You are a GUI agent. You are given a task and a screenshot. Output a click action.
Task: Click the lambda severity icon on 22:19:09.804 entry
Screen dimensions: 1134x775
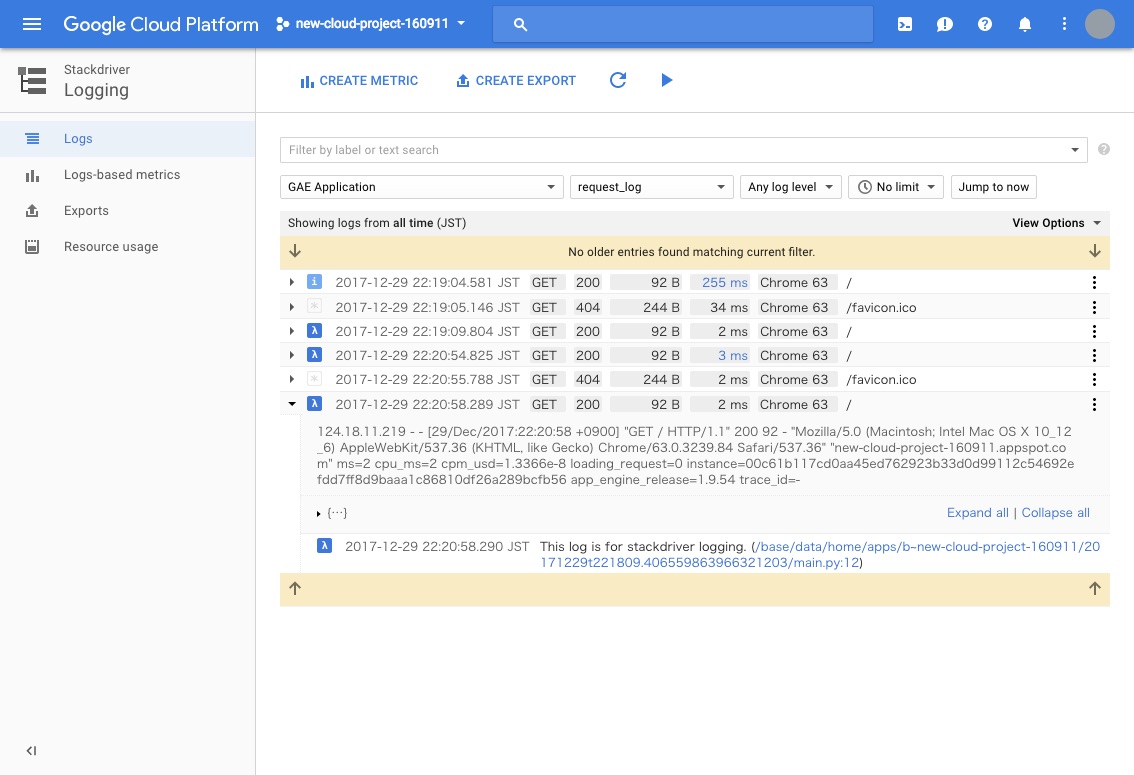pyautogui.click(x=314, y=330)
